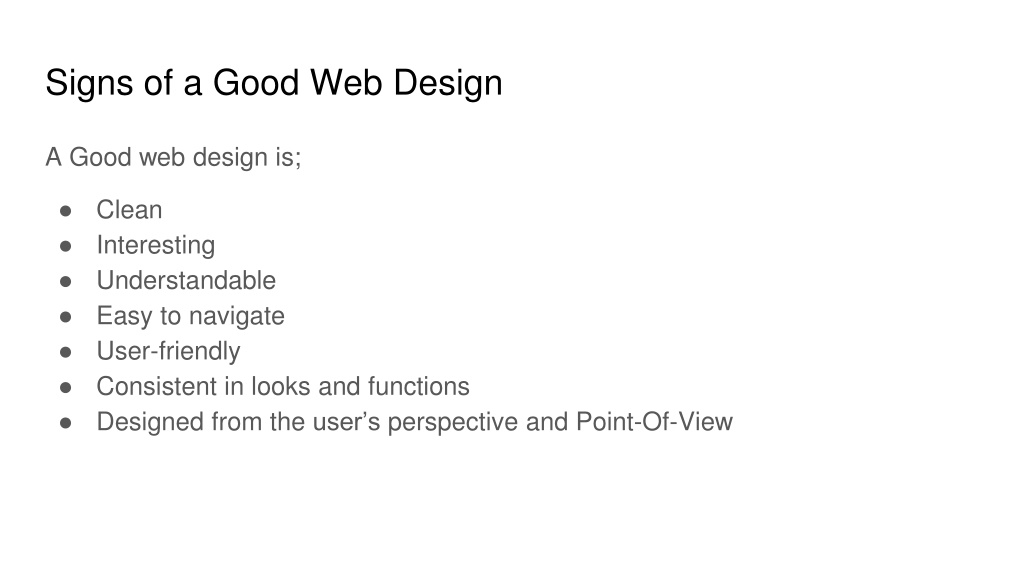1024x576 pixels.
Task: Click the bullet dot beside 'Easy to navigate'
Action: (x=65, y=317)
